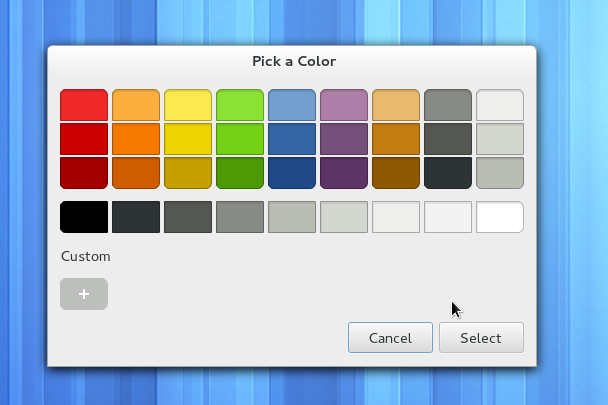Choose the medium vivid orange swatch
This screenshot has height=405, width=608.
click(x=136, y=139)
